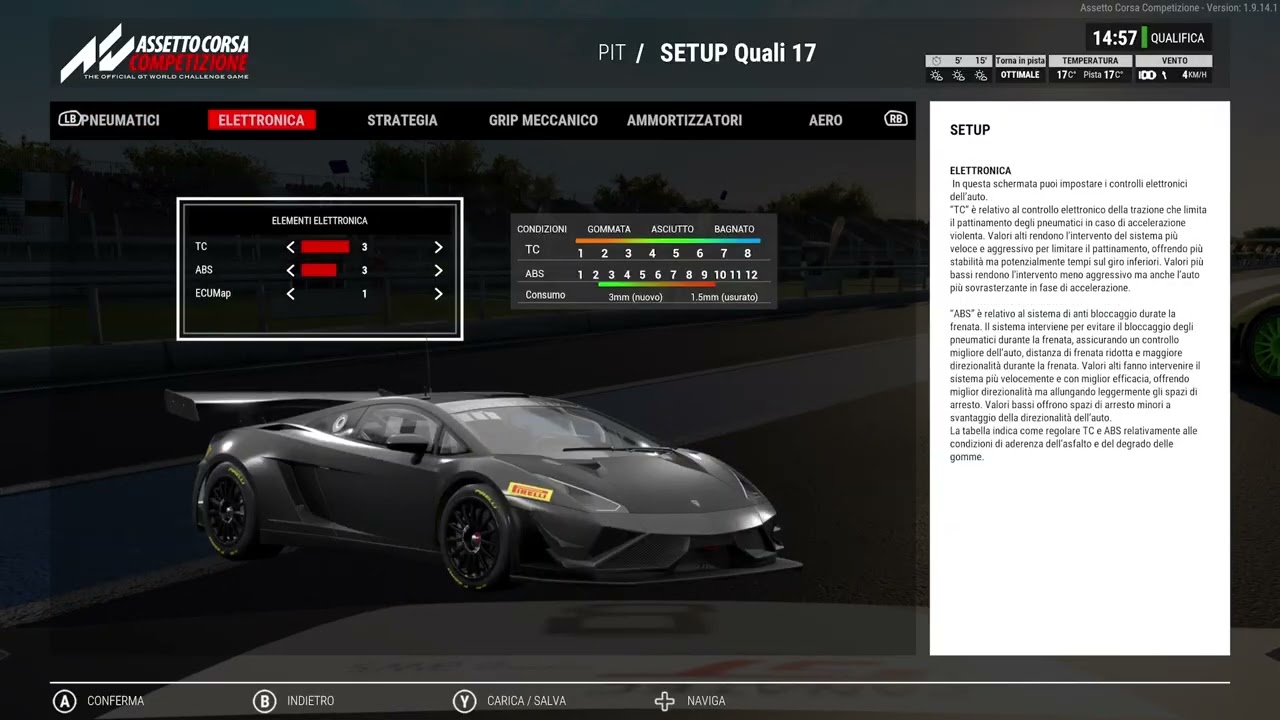Select the Elettronica tab
The width and height of the screenshot is (1280, 720).
point(261,120)
